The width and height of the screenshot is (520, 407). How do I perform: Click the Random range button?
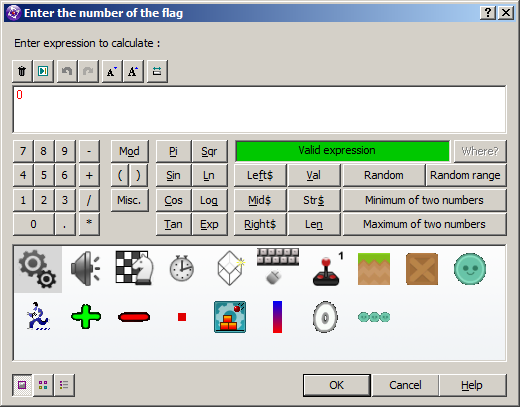(465, 175)
